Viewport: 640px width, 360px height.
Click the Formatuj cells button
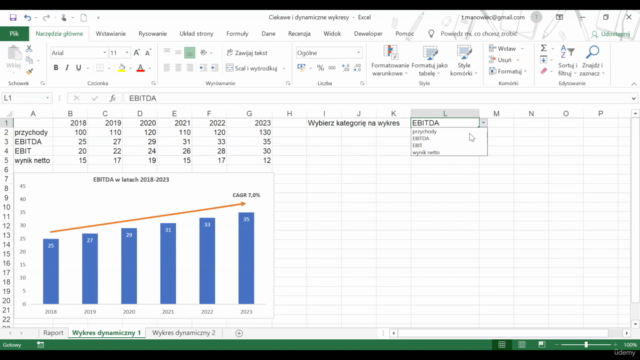point(508,71)
